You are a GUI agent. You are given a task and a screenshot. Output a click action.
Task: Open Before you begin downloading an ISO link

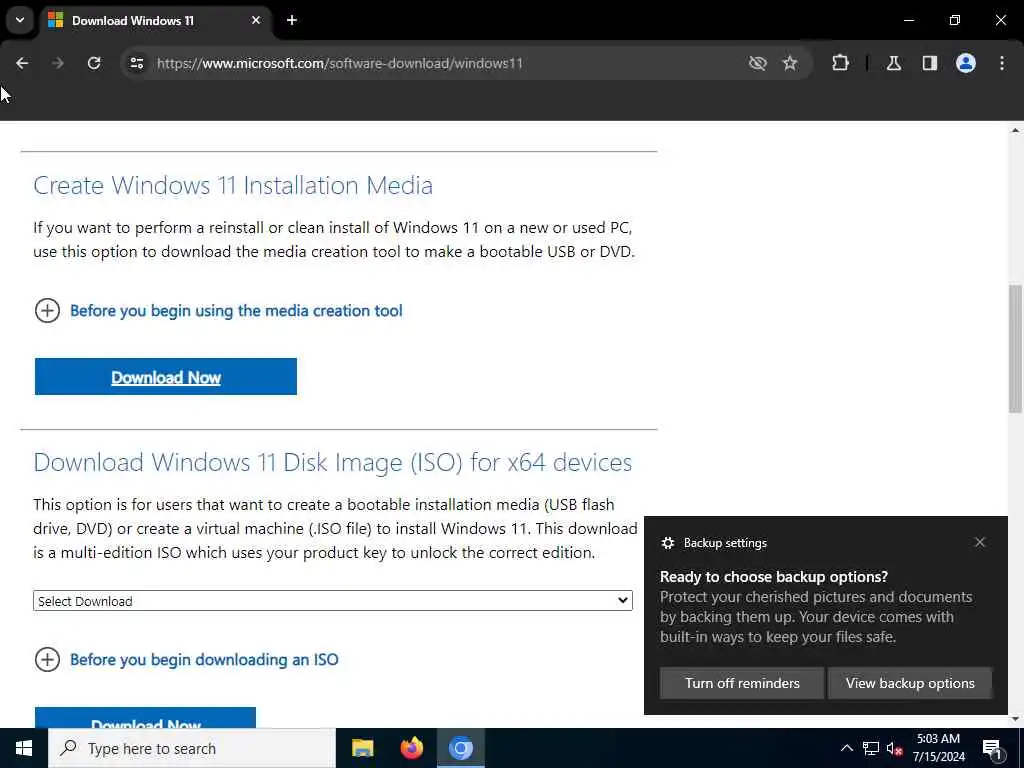(x=204, y=660)
